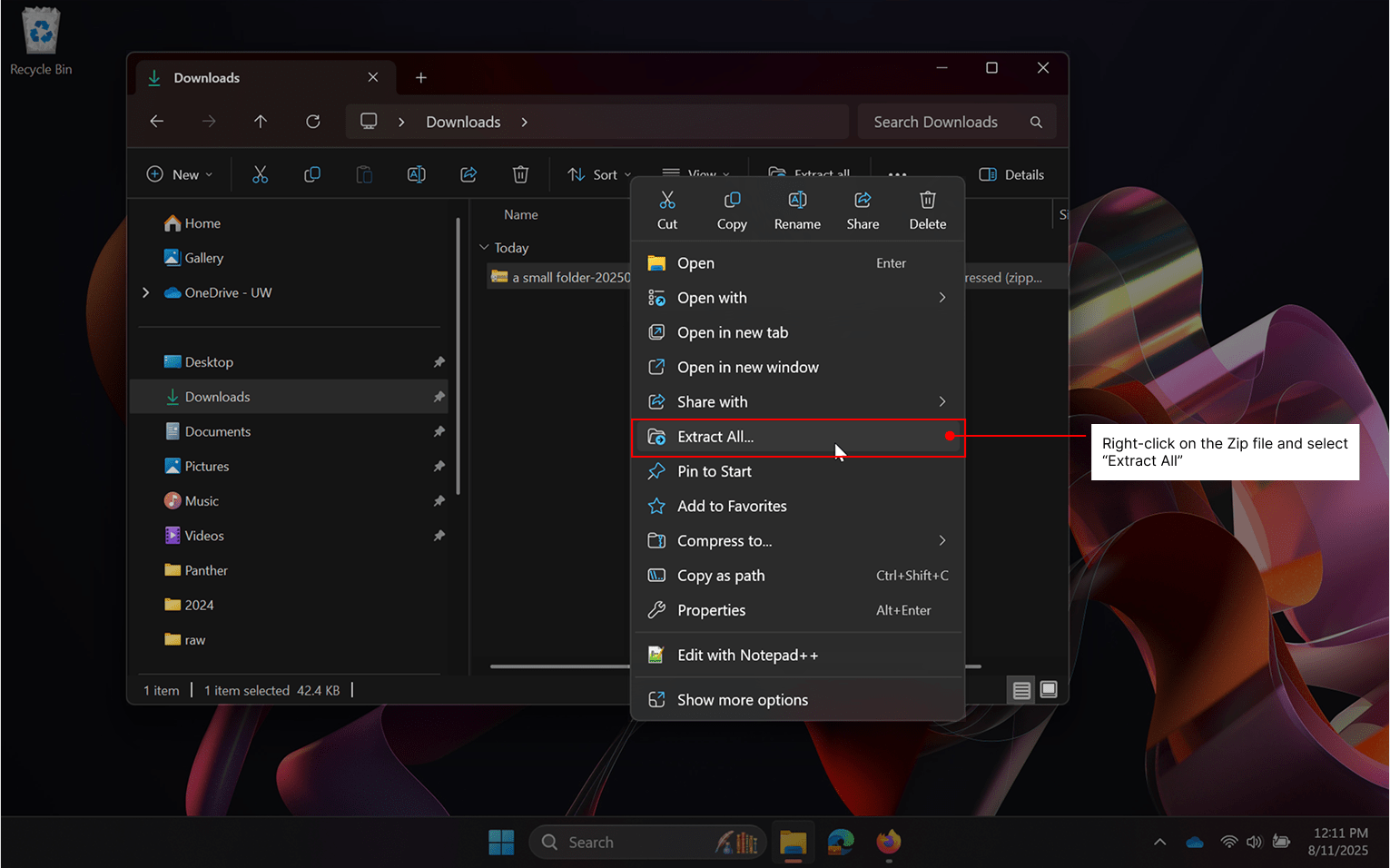
Task: Expand the OneDrive - UW sidebar entry
Action: click(x=145, y=292)
